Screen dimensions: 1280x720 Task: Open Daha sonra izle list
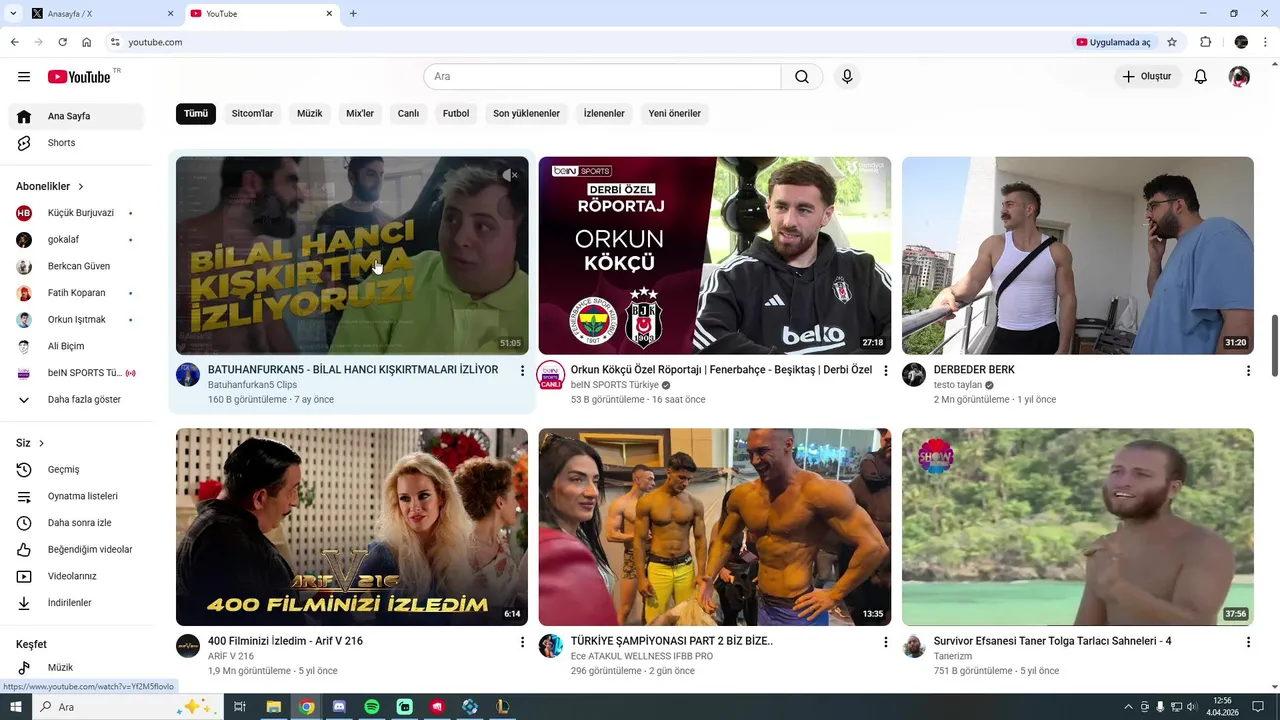(76, 523)
